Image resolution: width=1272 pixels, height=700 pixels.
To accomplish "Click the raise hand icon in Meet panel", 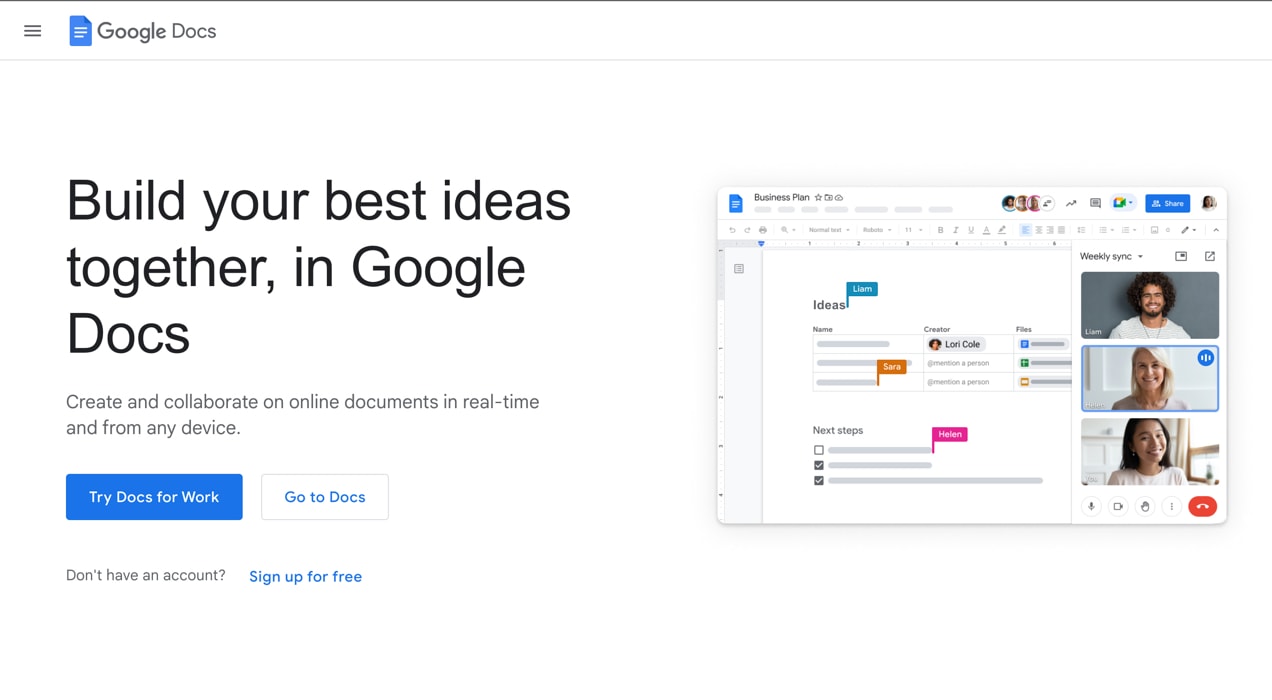I will tap(1145, 506).
